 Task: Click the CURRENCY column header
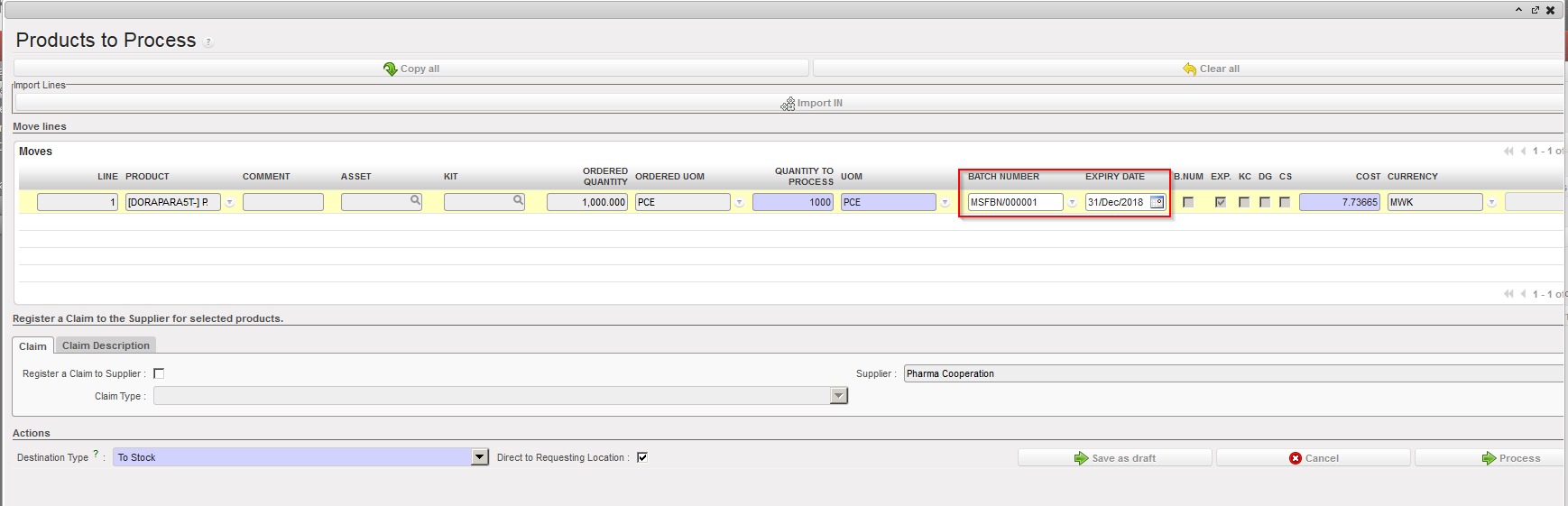[x=1413, y=177]
